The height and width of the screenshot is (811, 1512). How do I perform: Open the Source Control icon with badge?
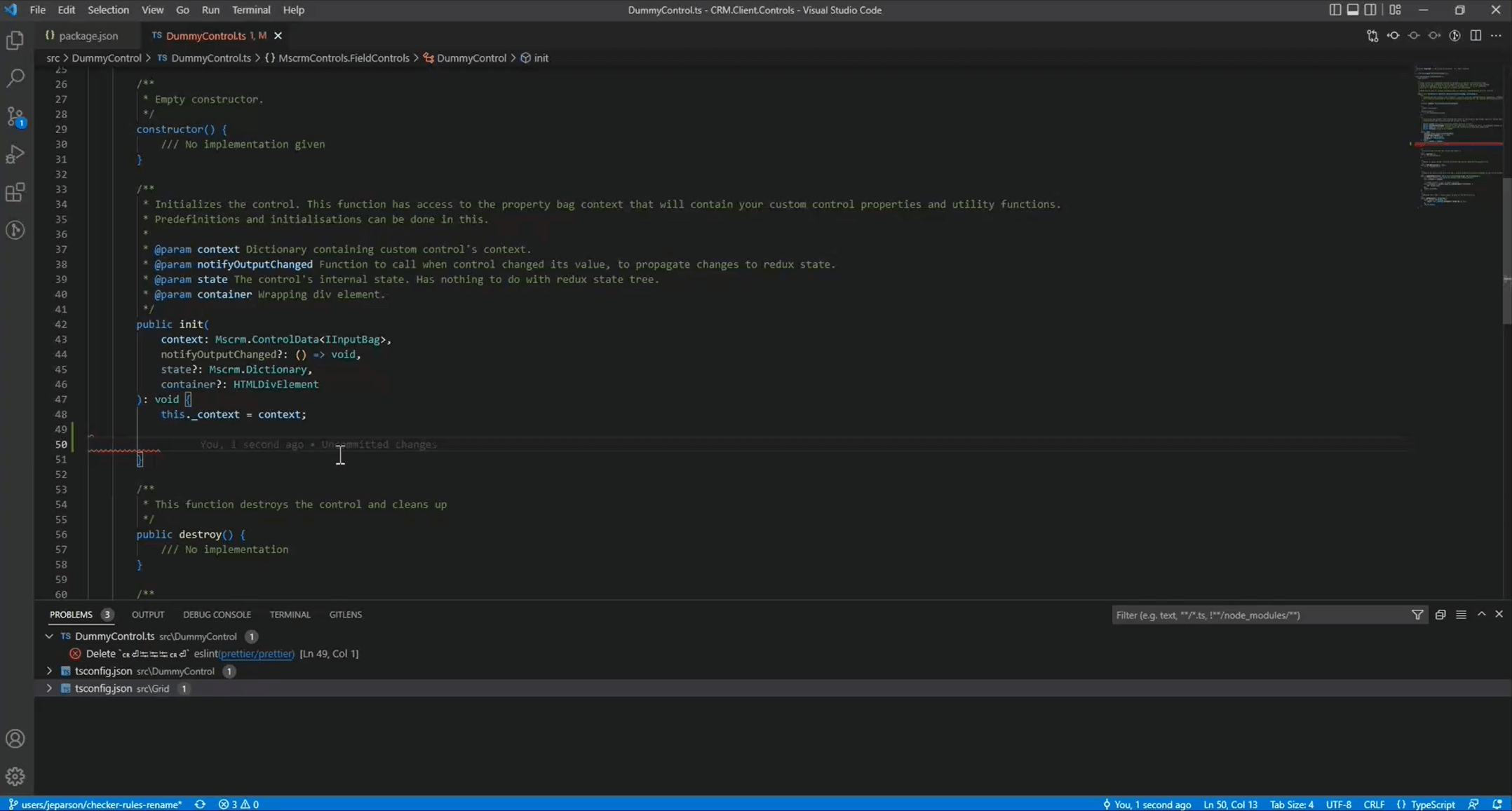click(15, 116)
